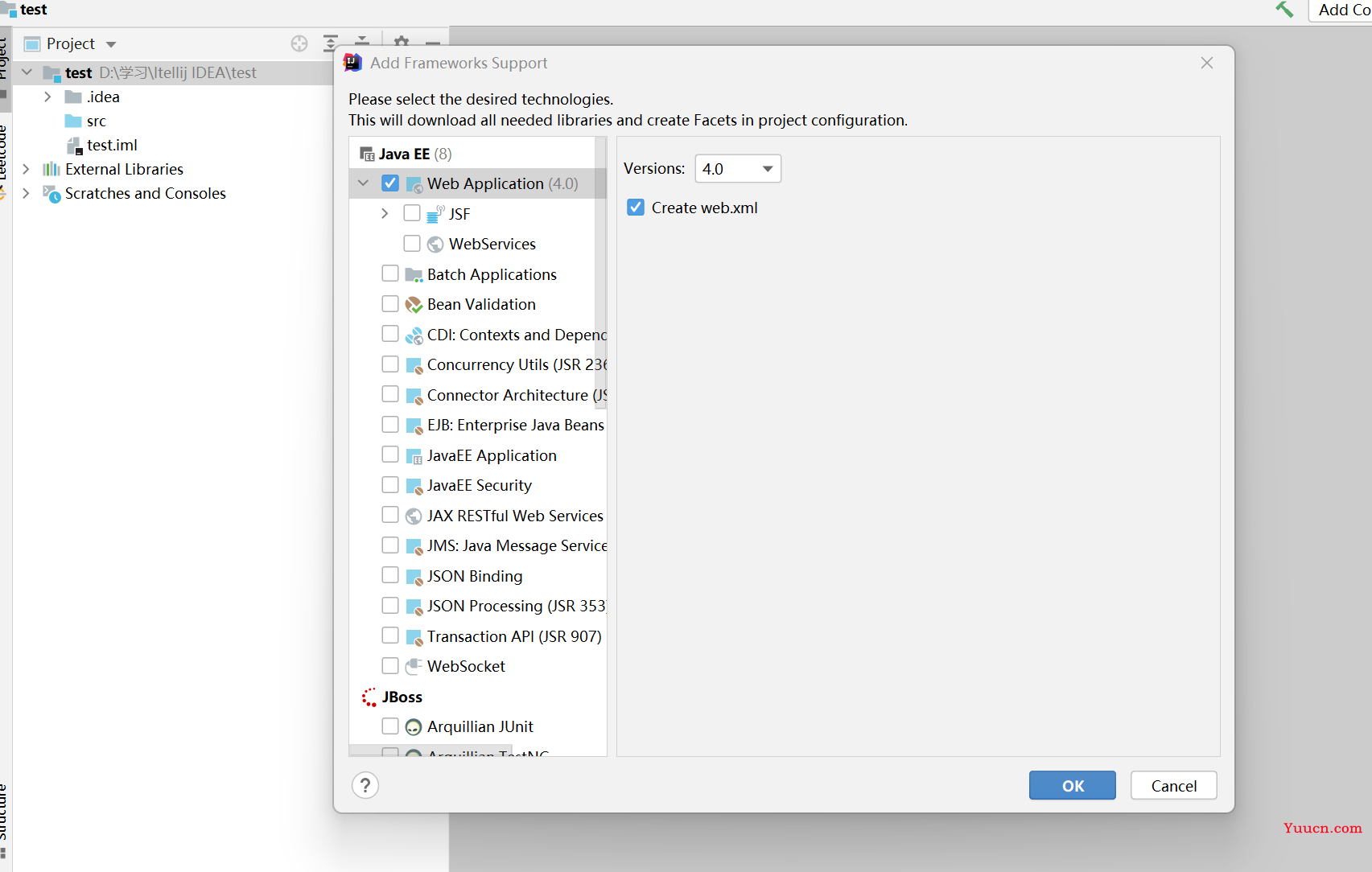Image resolution: width=1372 pixels, height=872 pixels.
Task: Check the WebServices checkbox
Action: point(412,243)
